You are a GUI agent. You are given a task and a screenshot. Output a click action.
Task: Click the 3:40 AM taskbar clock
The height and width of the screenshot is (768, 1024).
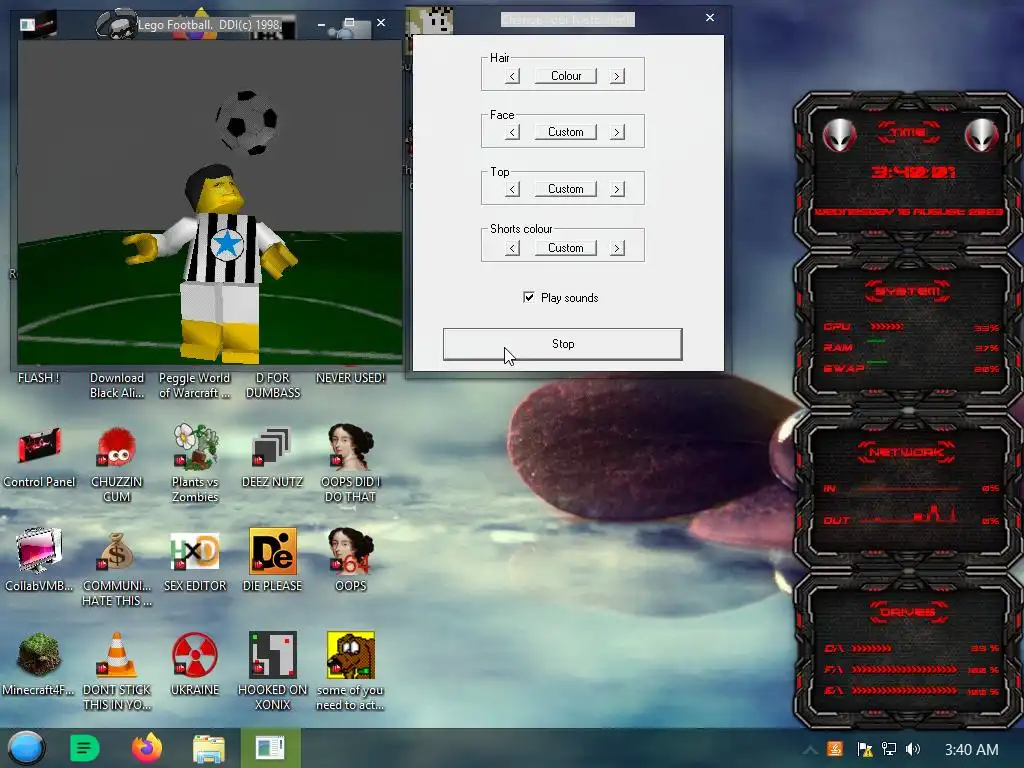[x=971, y=750]
